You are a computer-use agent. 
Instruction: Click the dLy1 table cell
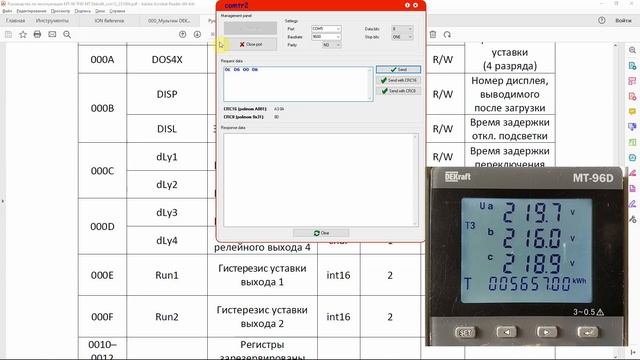pos(167,157)
